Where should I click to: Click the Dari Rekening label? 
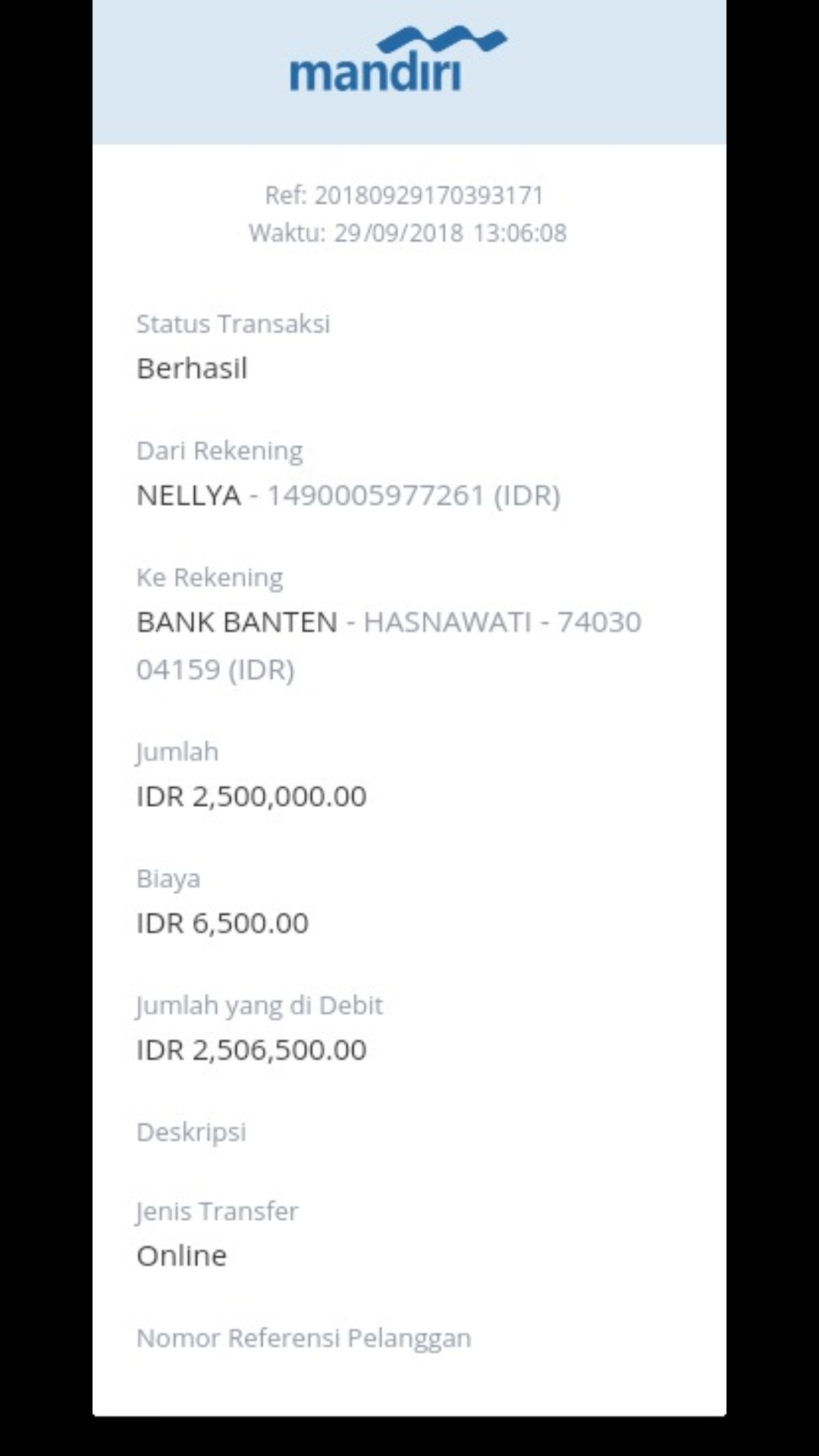(x=219, y=450)
